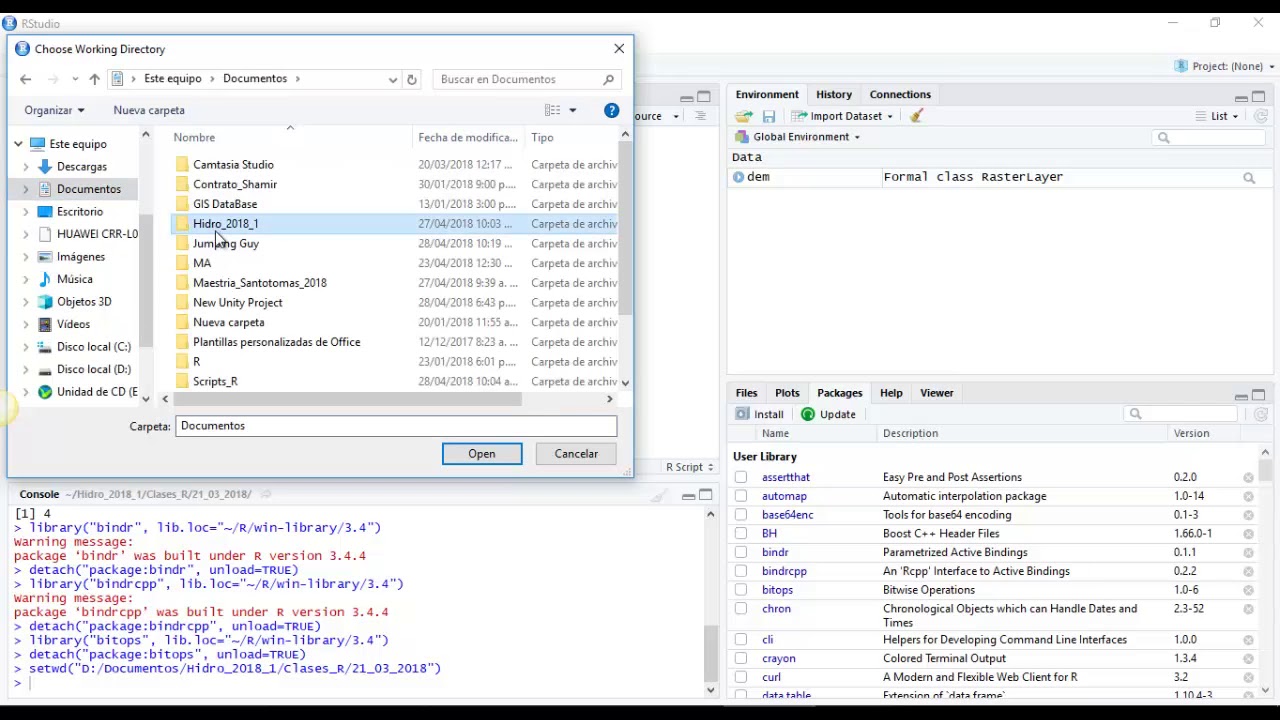Change the folder view layout icon
1280x720 pixels.
(x=553, y=110)
